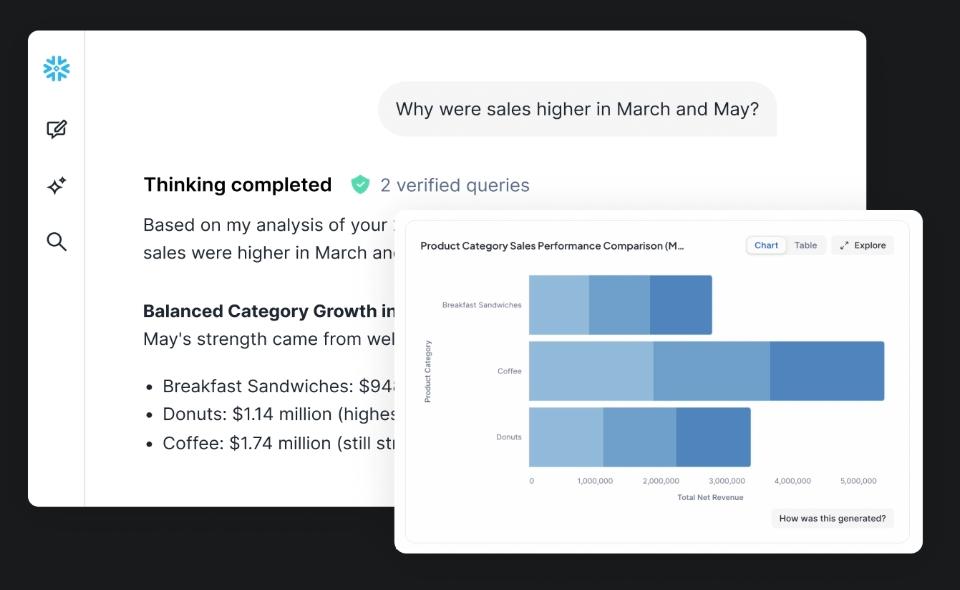Click the Donuts category axis label
The width and height of the screenshot is (960, 590).
point(508,437)
